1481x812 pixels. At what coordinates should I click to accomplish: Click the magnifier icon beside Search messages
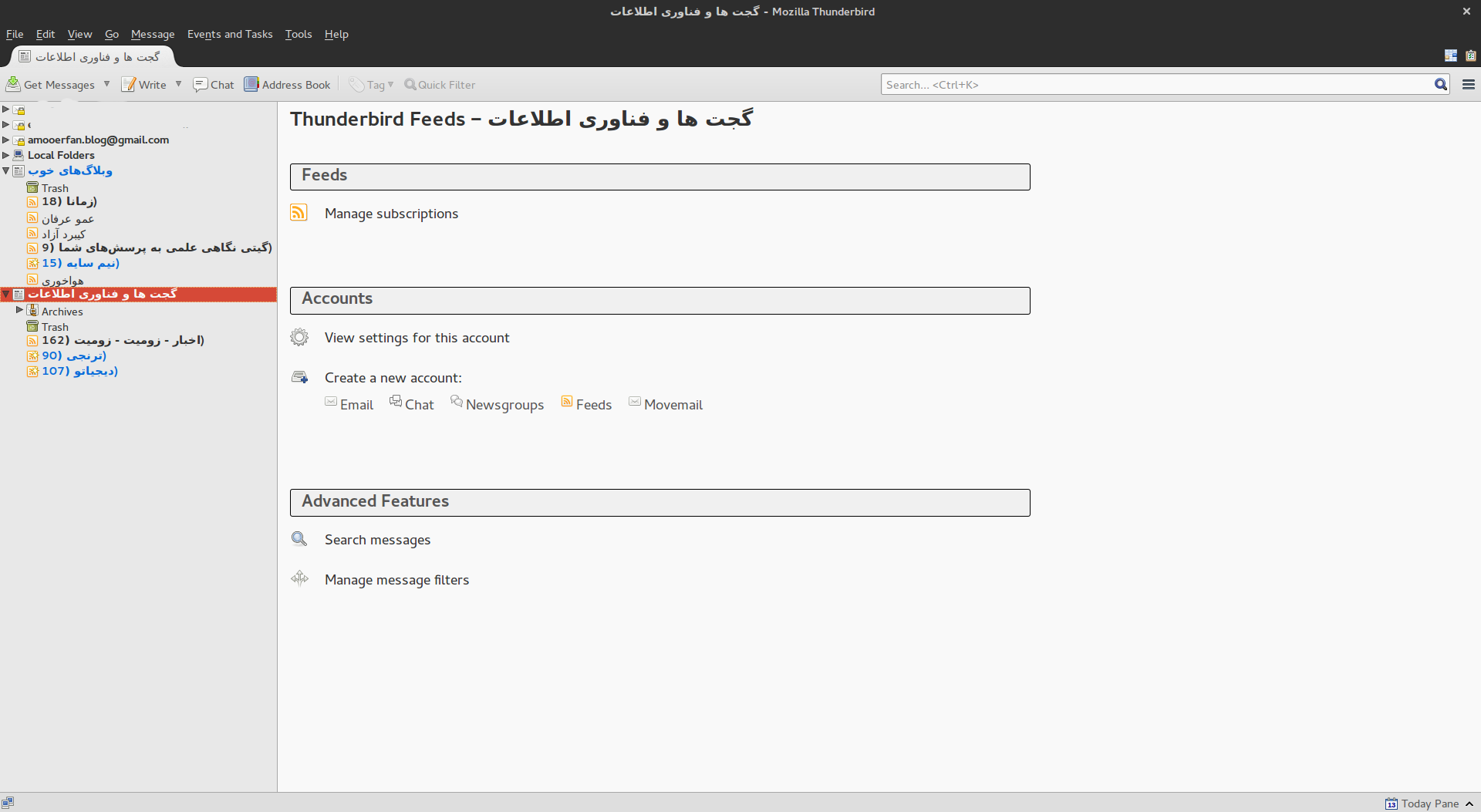[x=299, y=539]
